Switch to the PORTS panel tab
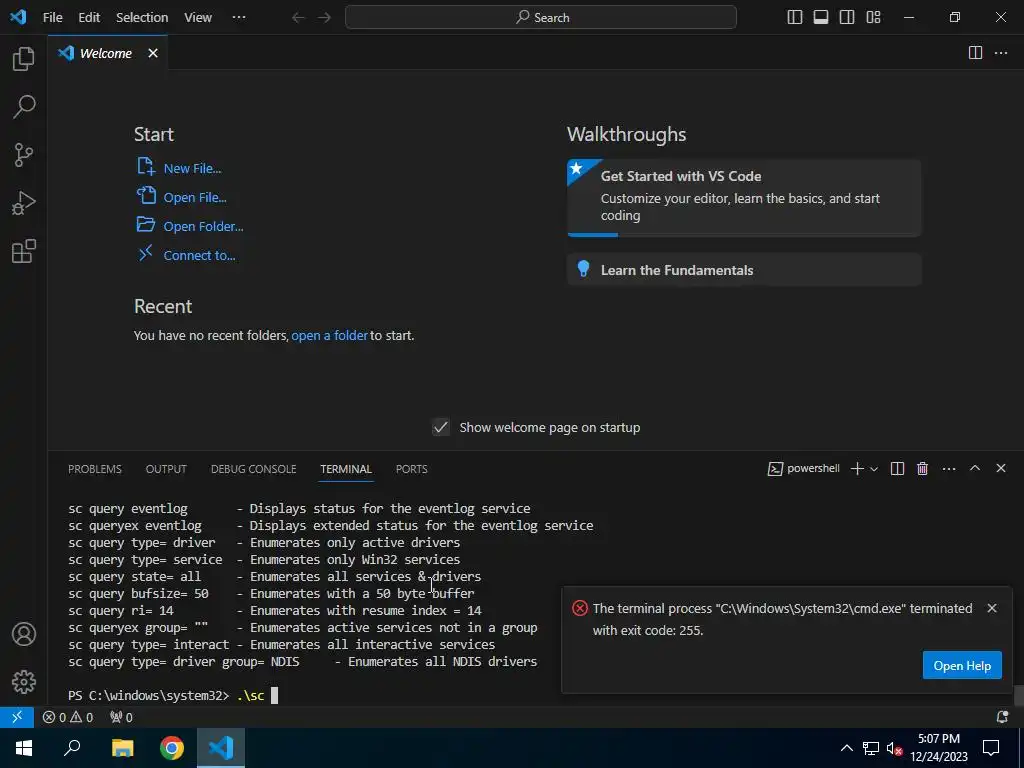 411,469
